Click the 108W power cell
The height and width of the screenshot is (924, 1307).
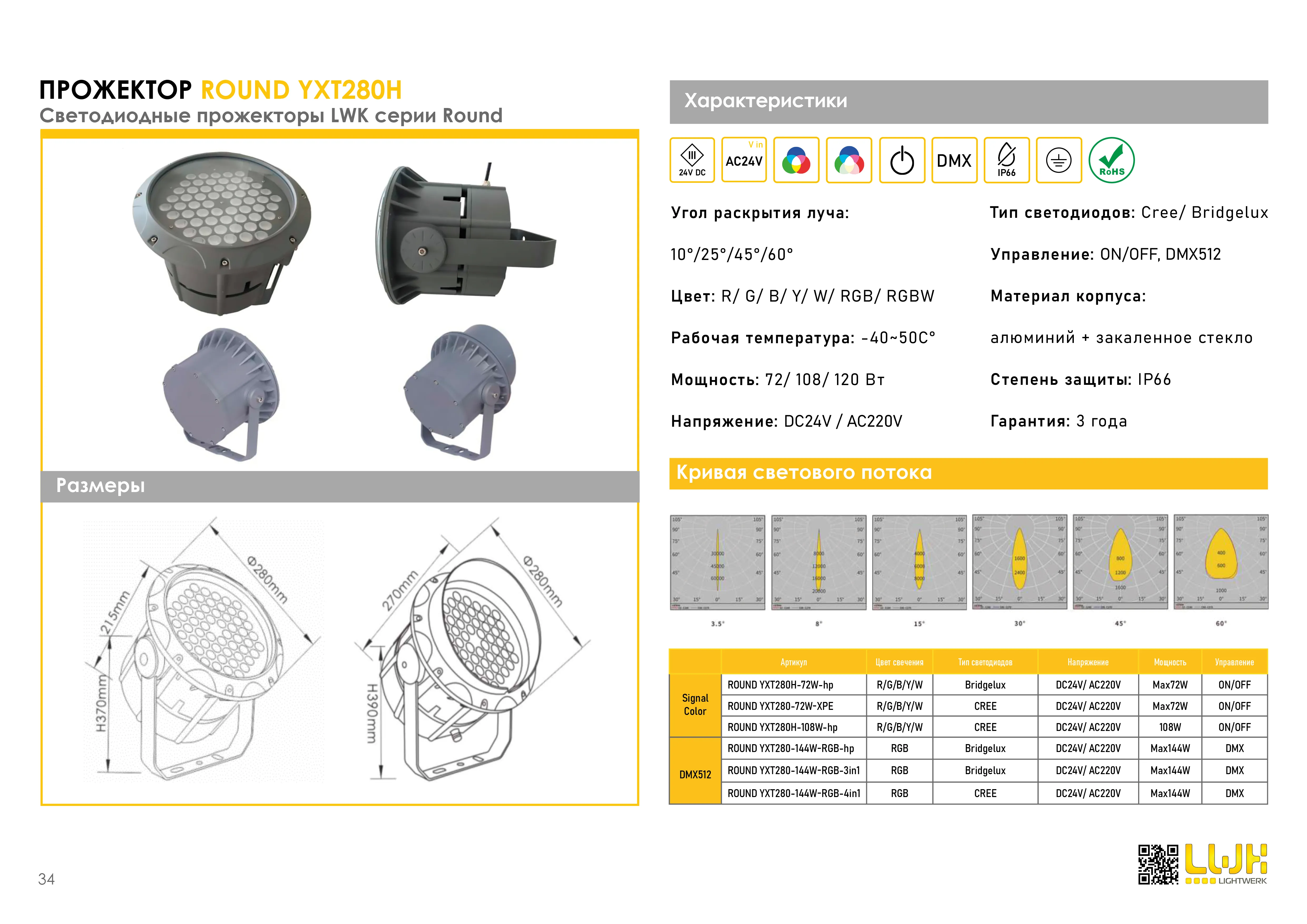pos(1170,727)
